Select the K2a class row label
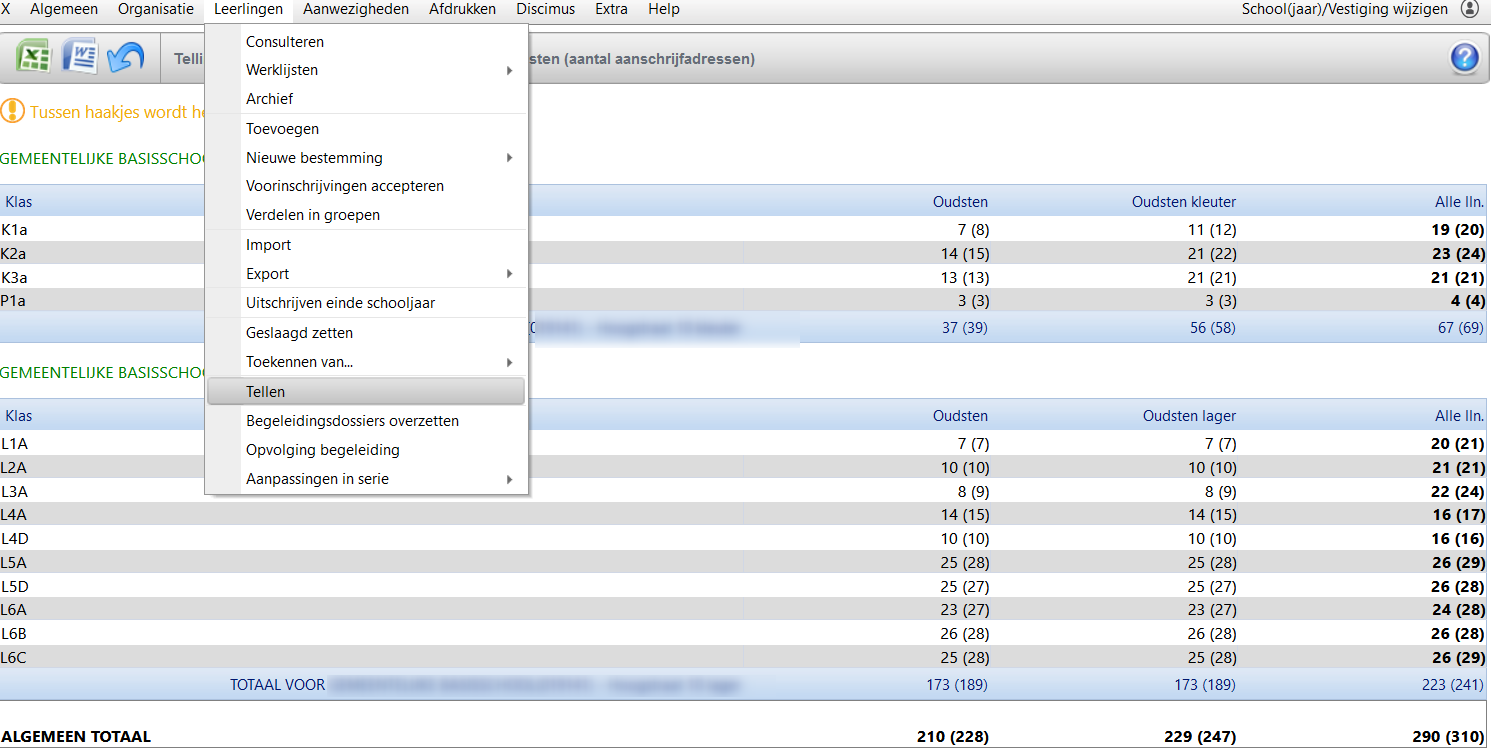The image size is (1491, 749). tap(14, 254)
